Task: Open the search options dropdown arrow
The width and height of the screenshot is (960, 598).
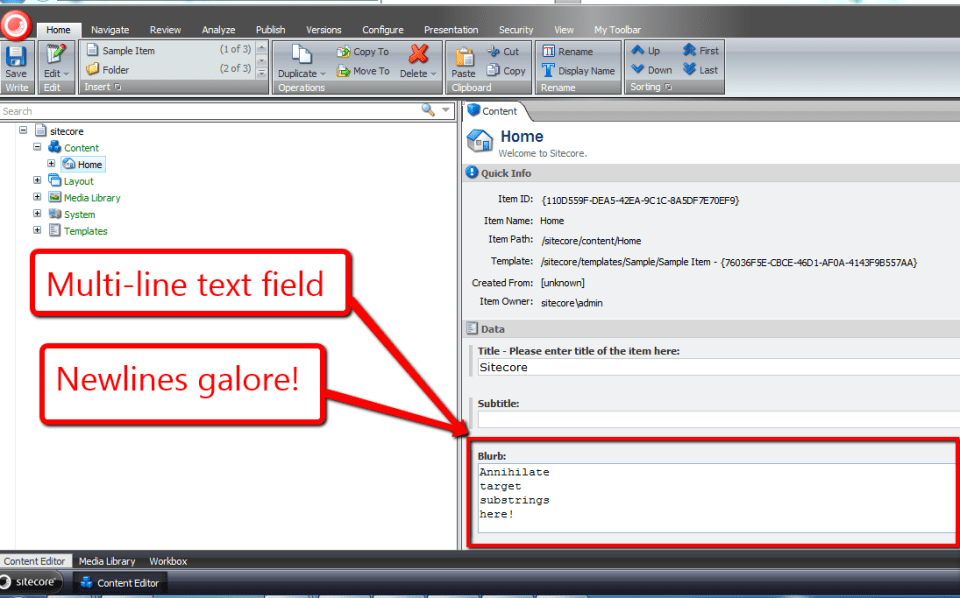Action: pos(446,110)
